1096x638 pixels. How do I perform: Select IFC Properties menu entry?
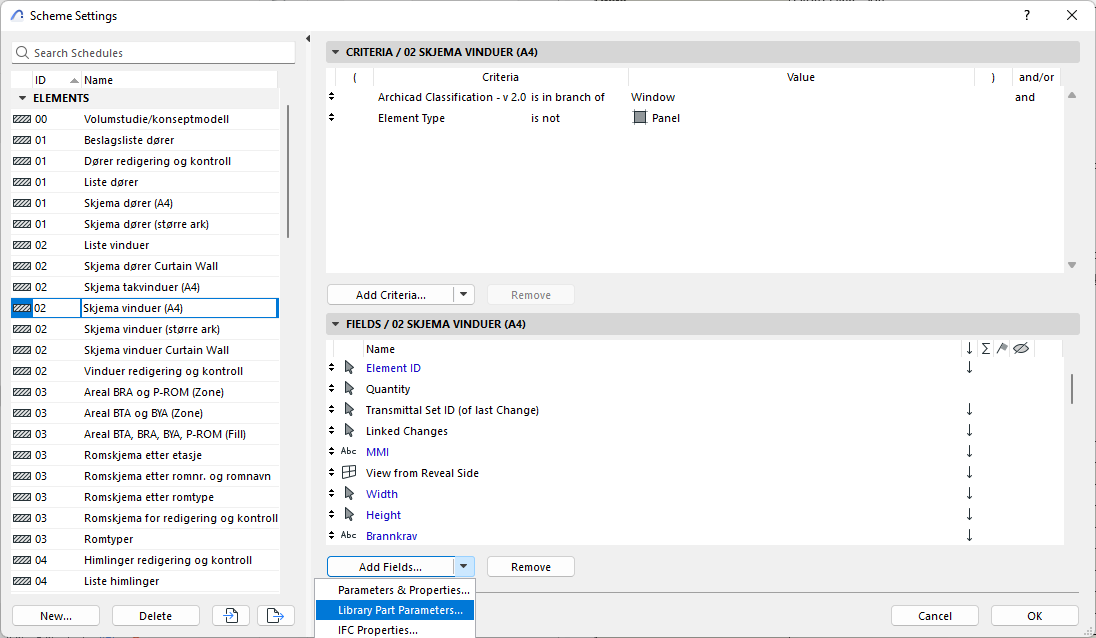coord(377,630)
